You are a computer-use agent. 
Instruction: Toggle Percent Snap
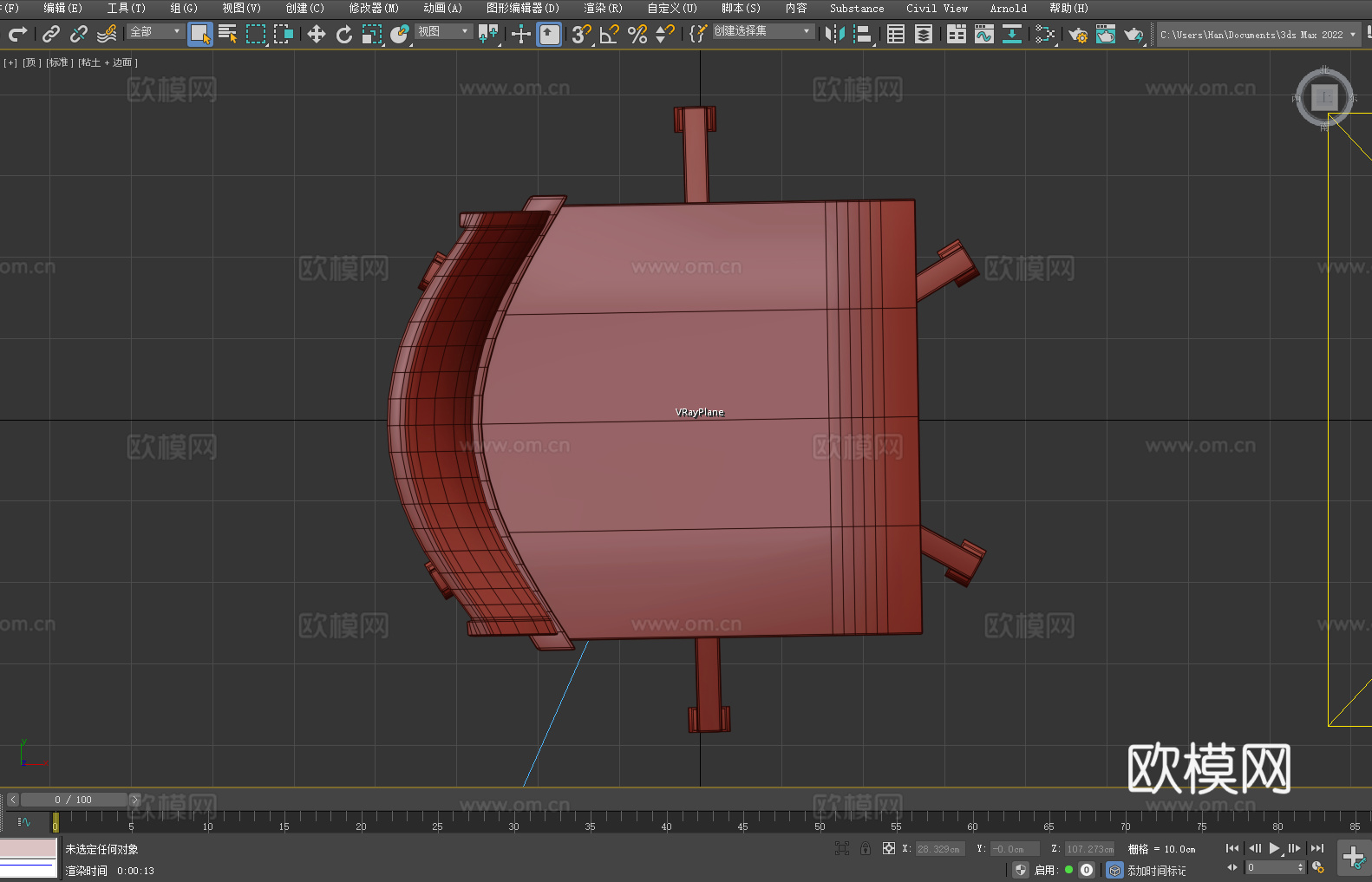click(x=637, y=34)
